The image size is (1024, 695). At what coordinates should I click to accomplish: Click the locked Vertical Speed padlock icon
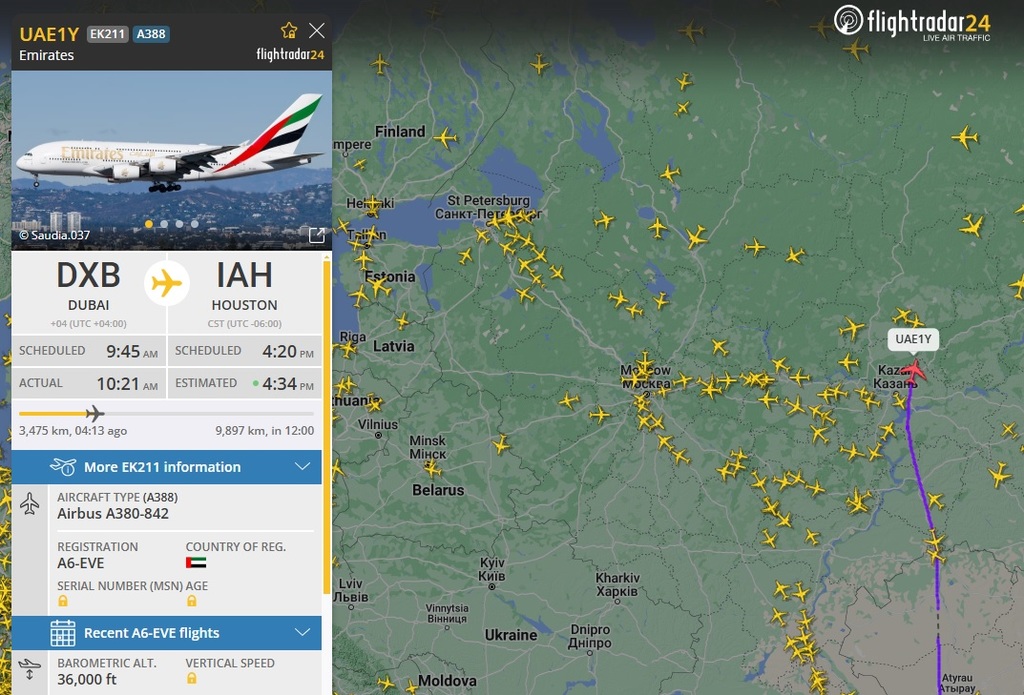point(191,679)
